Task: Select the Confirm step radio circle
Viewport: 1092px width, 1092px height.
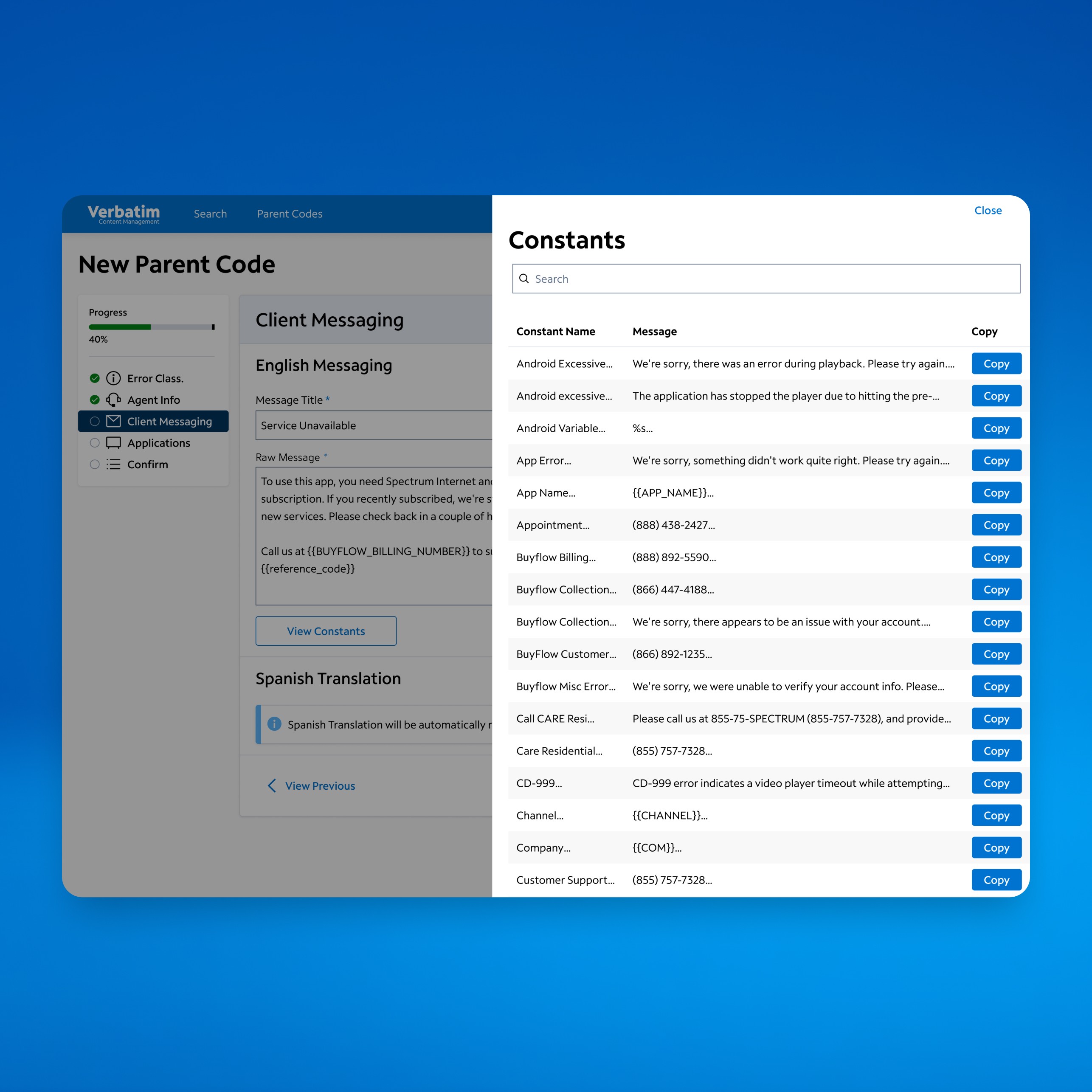Action: point(95,464)
